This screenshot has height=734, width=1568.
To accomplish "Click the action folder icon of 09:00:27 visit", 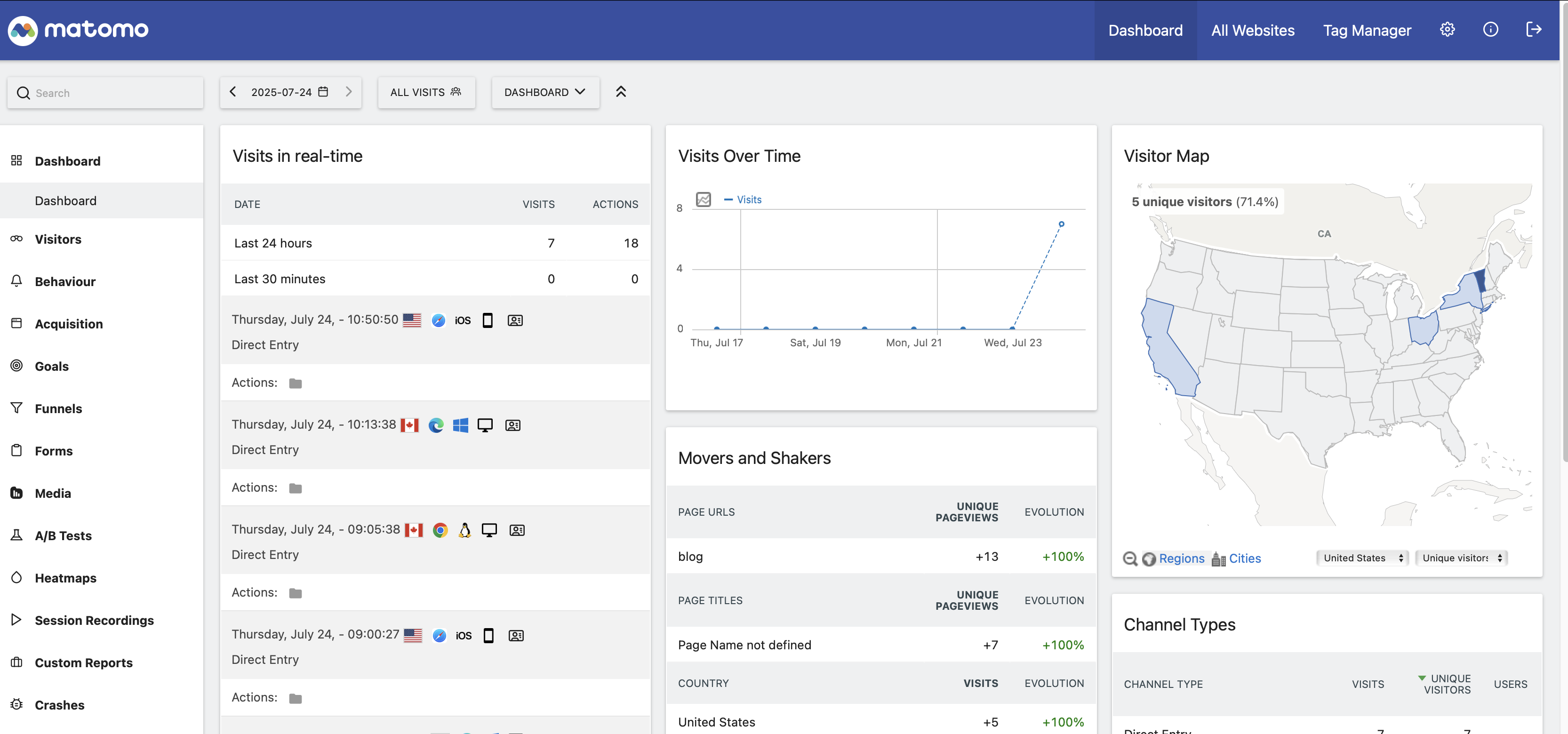I will pyautogui.click(x=295, y=698).
